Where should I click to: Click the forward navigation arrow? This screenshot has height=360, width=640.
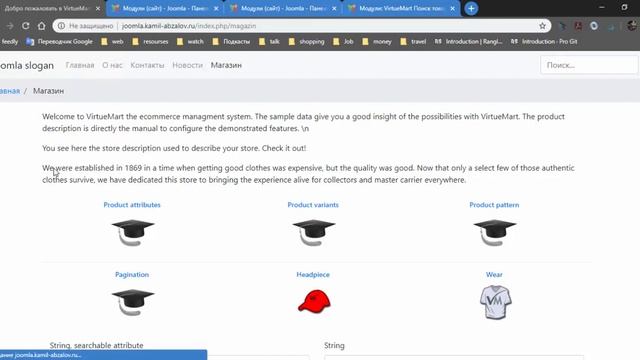10,26
